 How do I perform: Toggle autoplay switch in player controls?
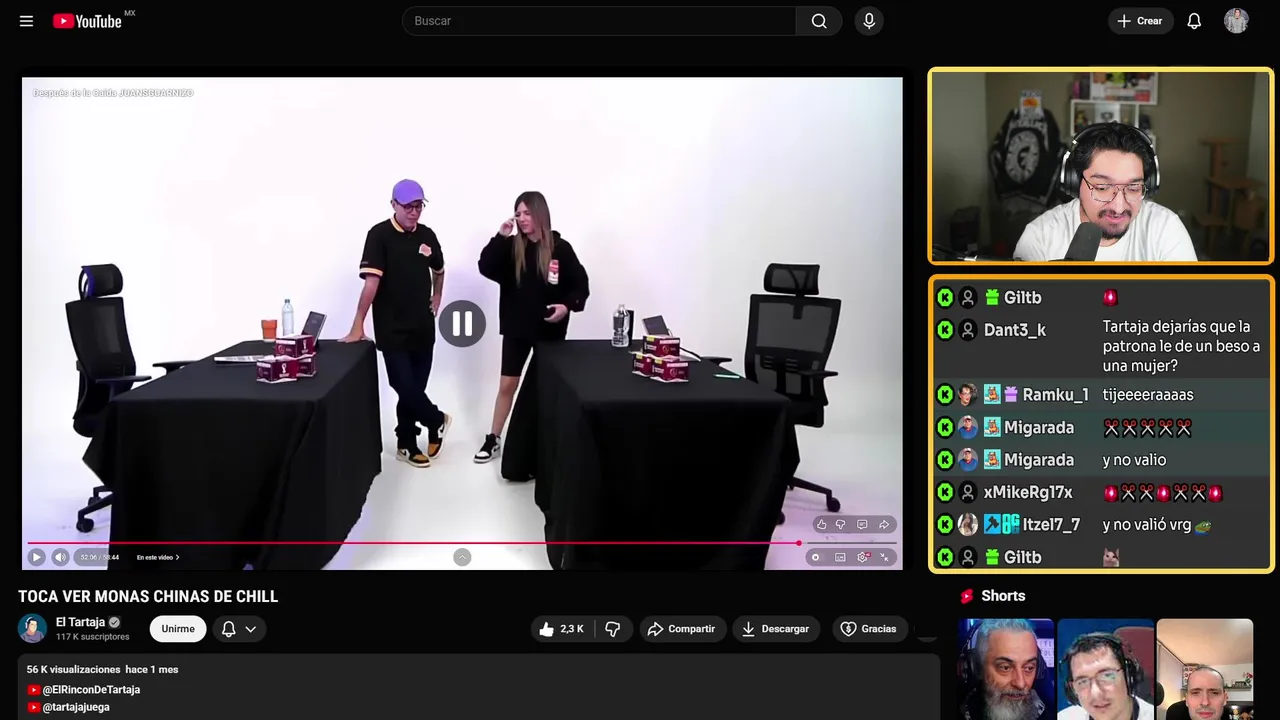pyautogui.click(x=816, y=557)
